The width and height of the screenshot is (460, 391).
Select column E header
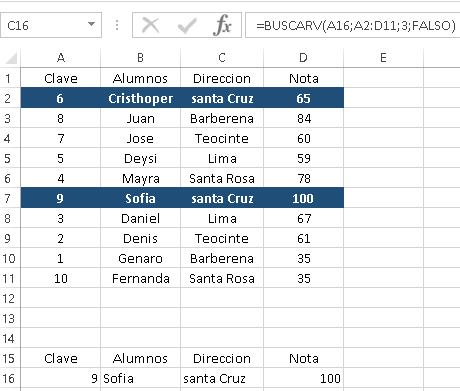(x=383, y=58)
